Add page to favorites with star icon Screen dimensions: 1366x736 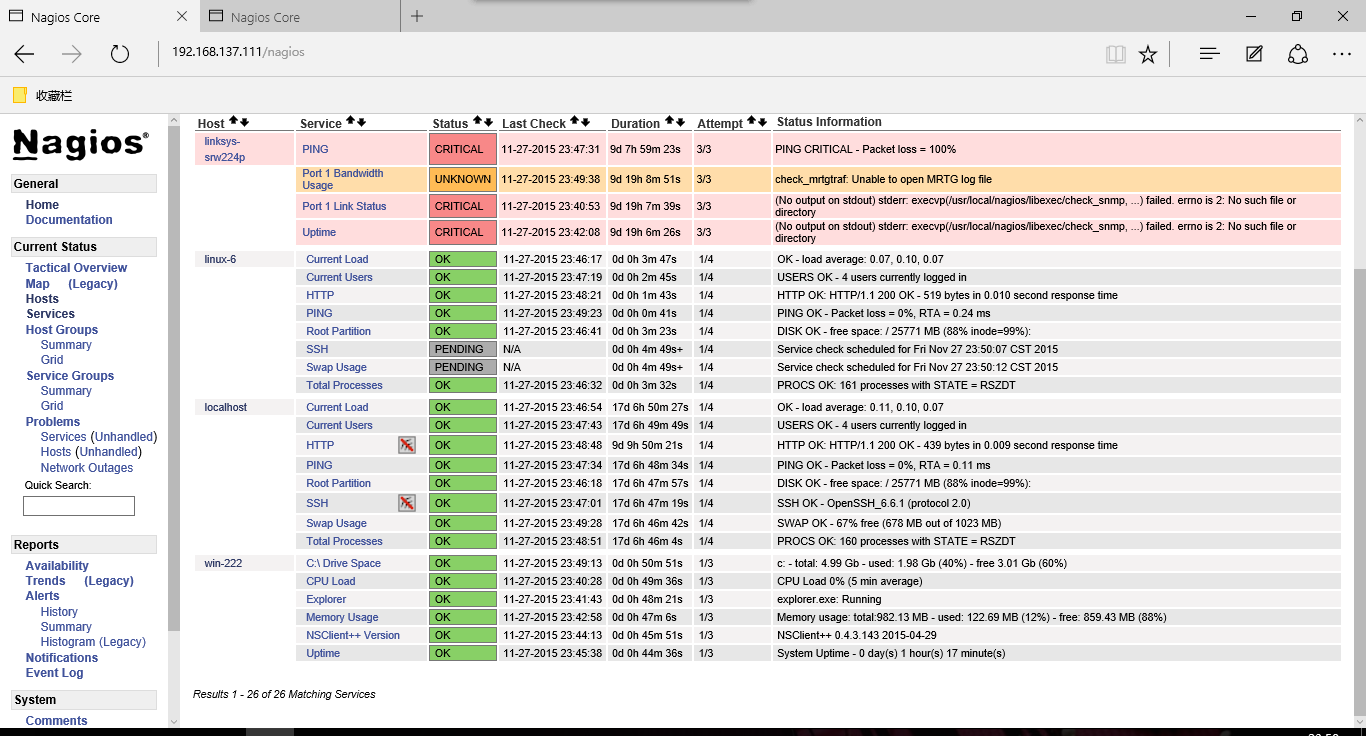[1148, 54]
